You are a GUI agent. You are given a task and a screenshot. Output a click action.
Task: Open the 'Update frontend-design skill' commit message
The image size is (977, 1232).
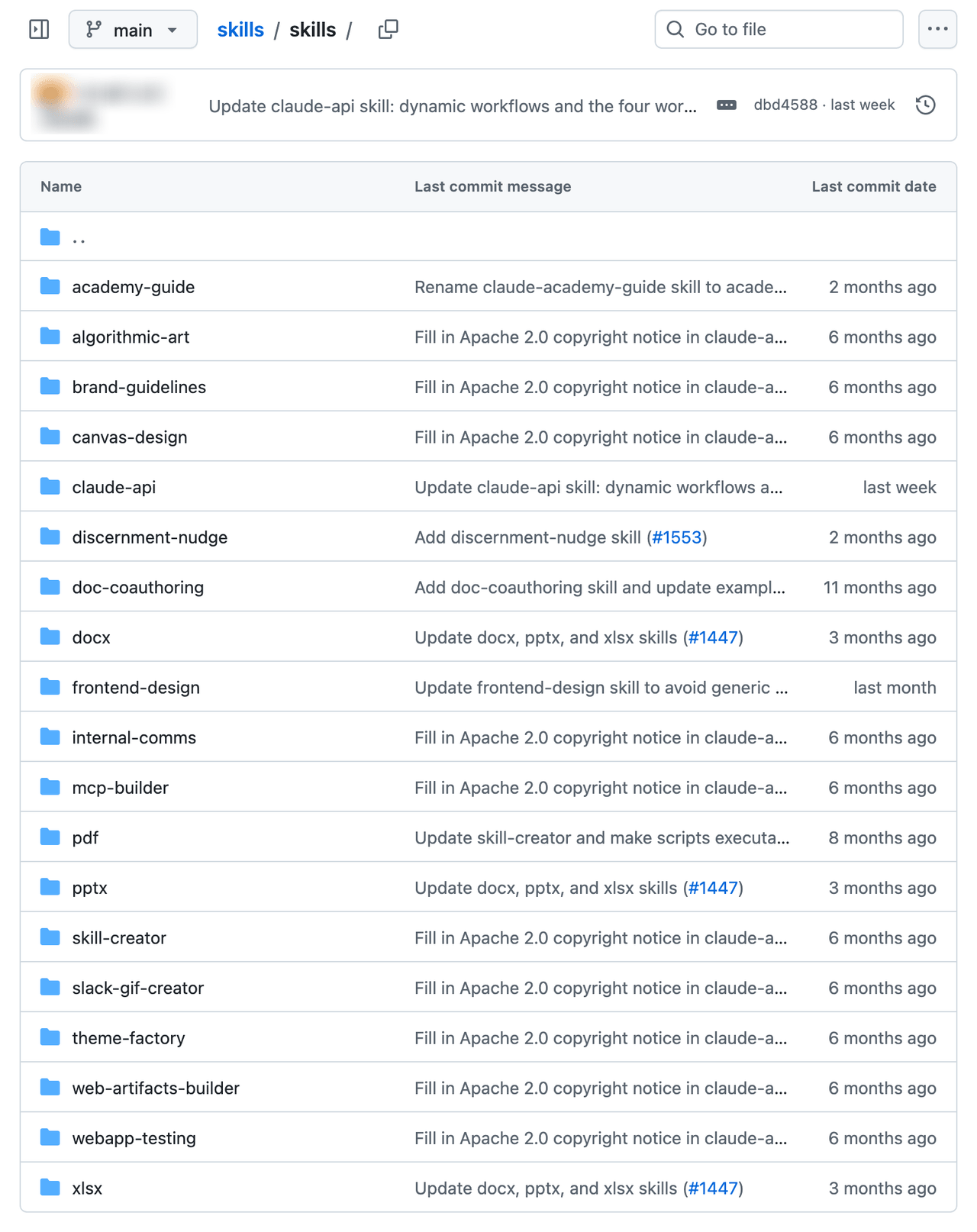601,687
